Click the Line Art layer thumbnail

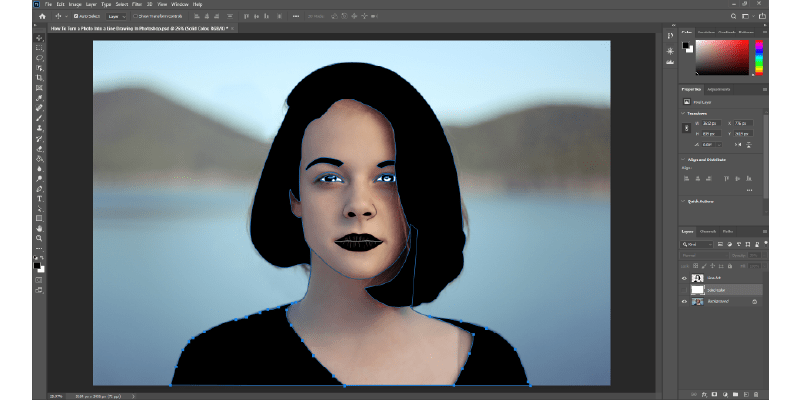(x=697, y=278)
